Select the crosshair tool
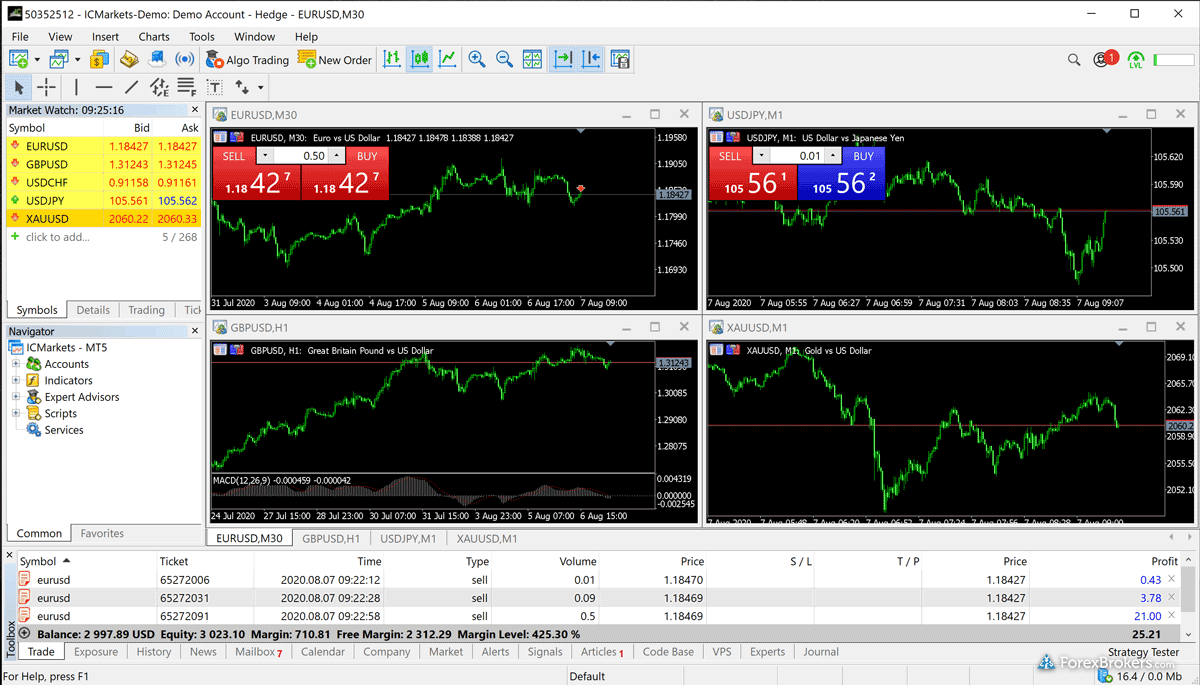Image resolution: width=1200 pixels, height=685 pixels. point(47,88)
